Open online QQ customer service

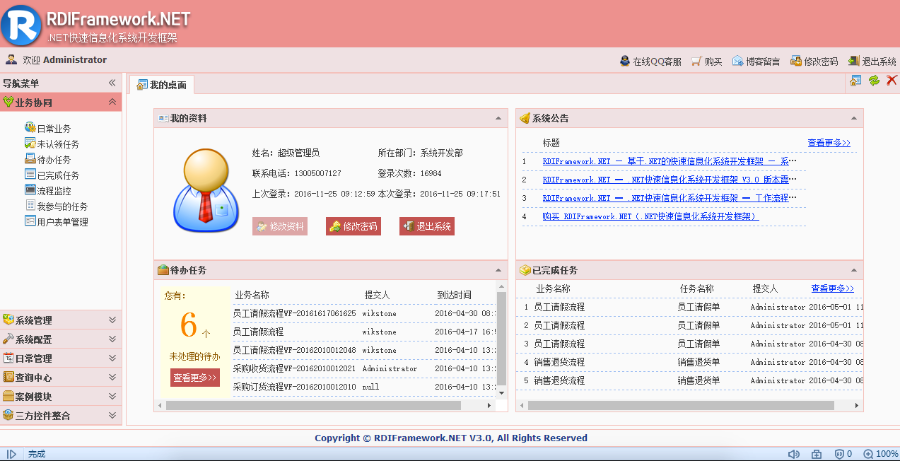(x=650, y=61)
